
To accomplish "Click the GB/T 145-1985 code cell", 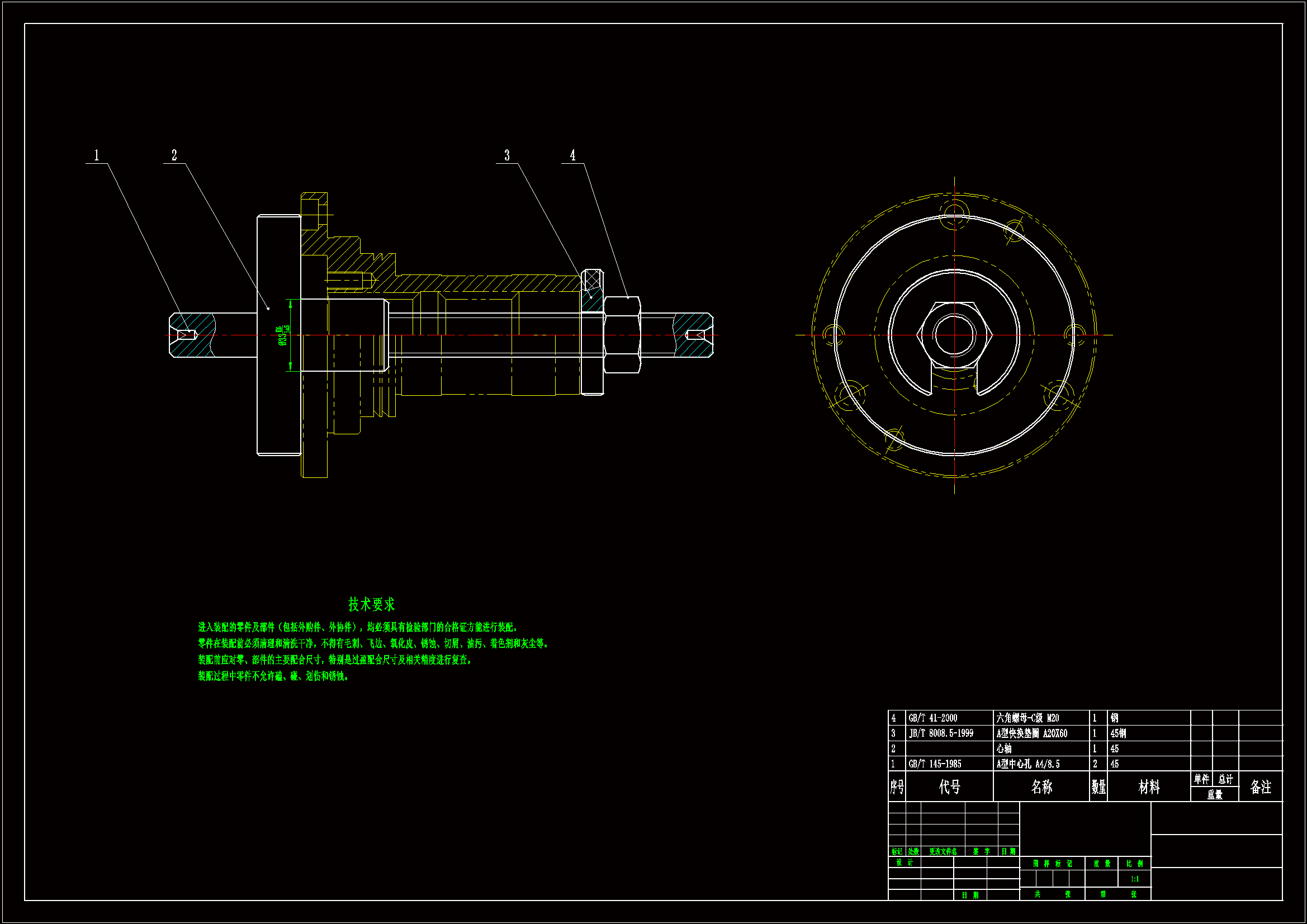I will coord(935,764).
